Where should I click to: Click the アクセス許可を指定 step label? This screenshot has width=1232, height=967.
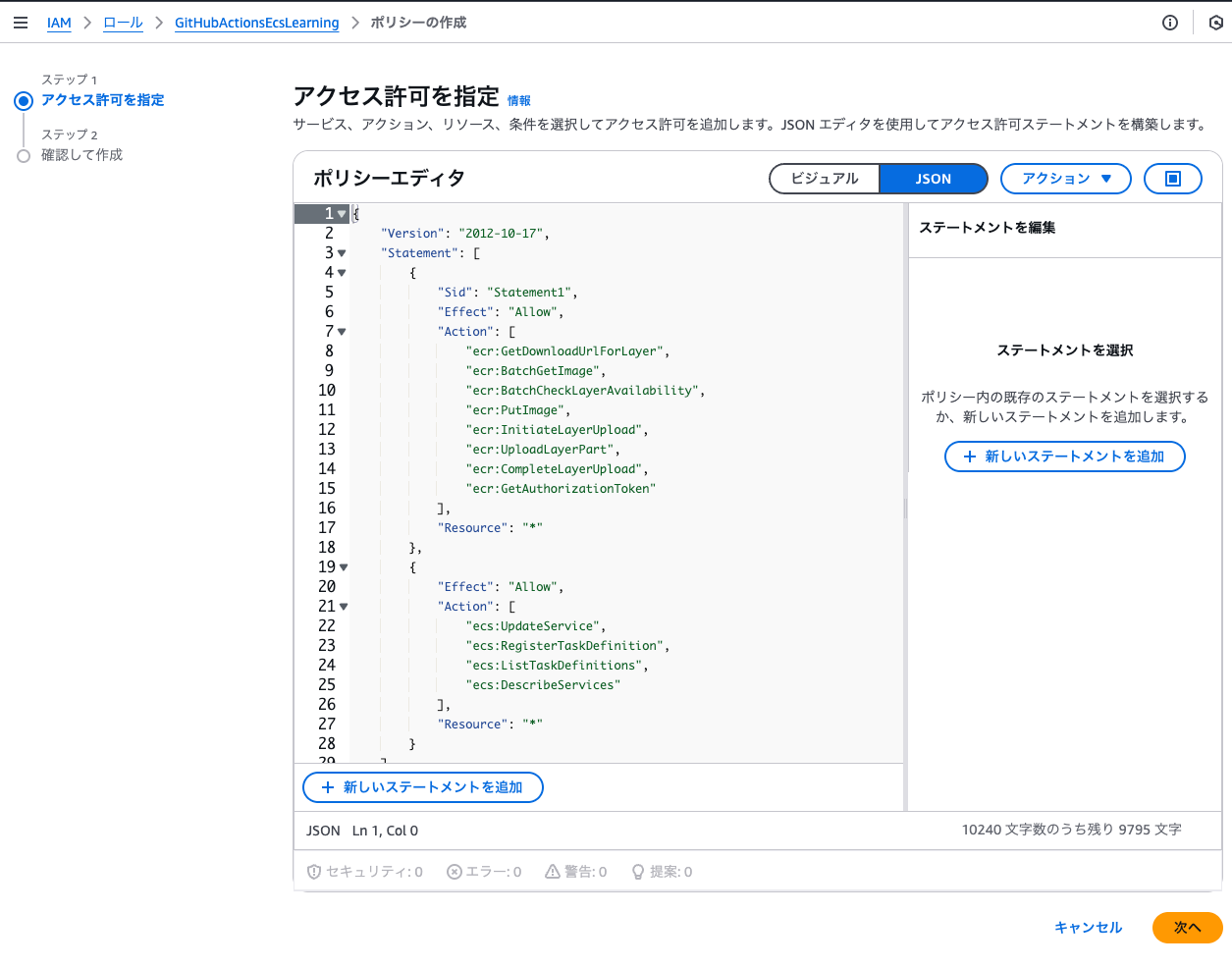pos(103,100)
